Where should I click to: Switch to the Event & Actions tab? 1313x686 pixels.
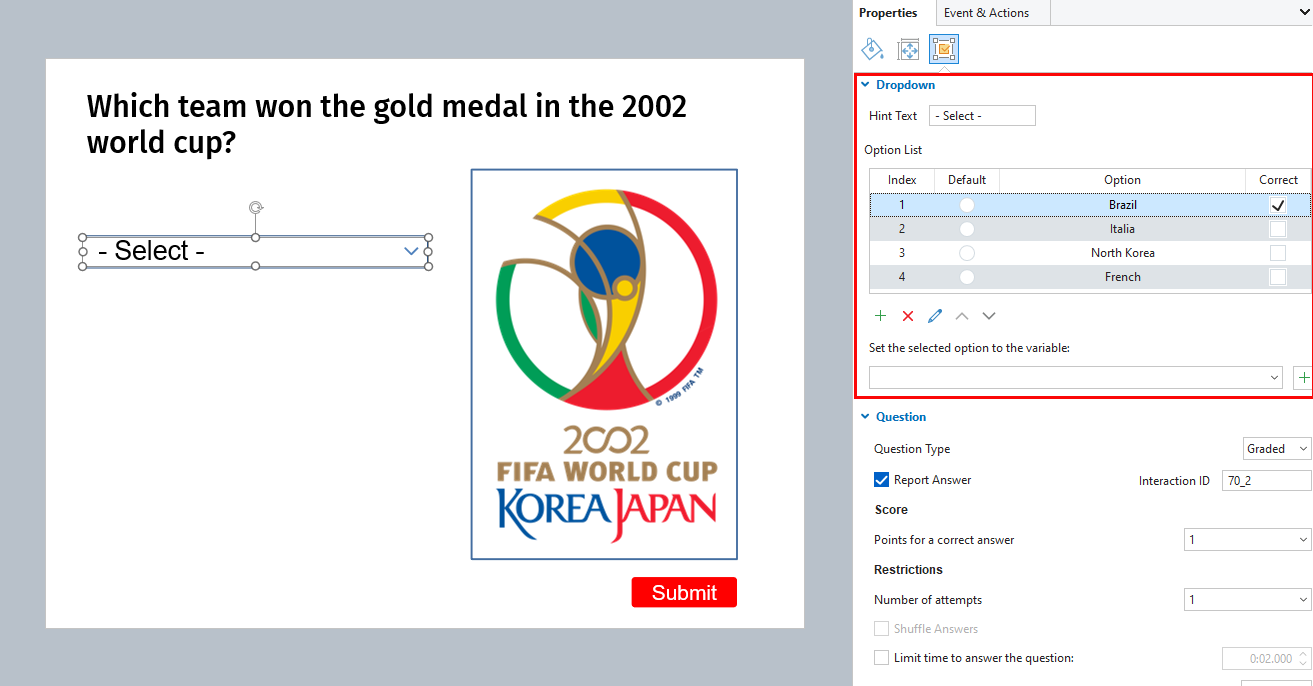986,13
